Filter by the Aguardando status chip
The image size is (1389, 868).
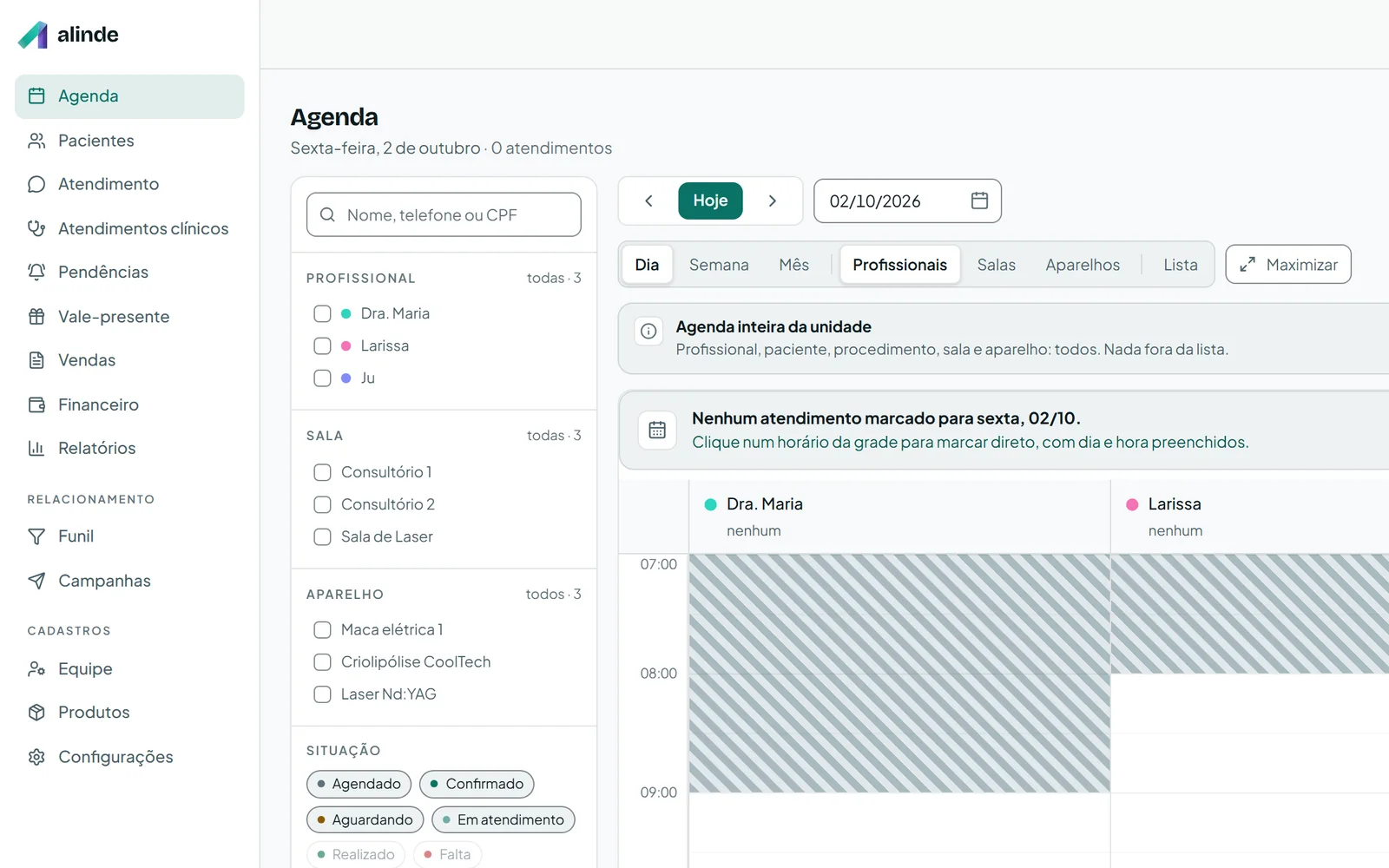(365, 819)
